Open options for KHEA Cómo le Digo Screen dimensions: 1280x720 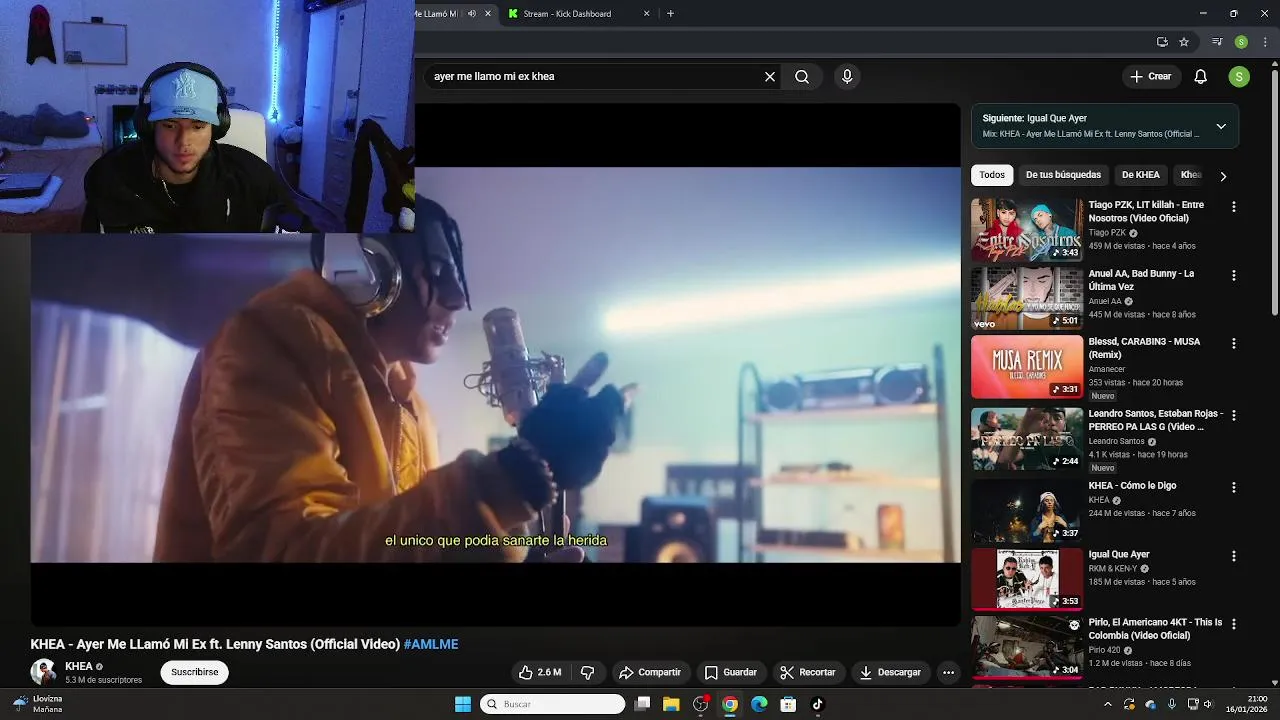pyautogui.click(x=1233, y=487)
